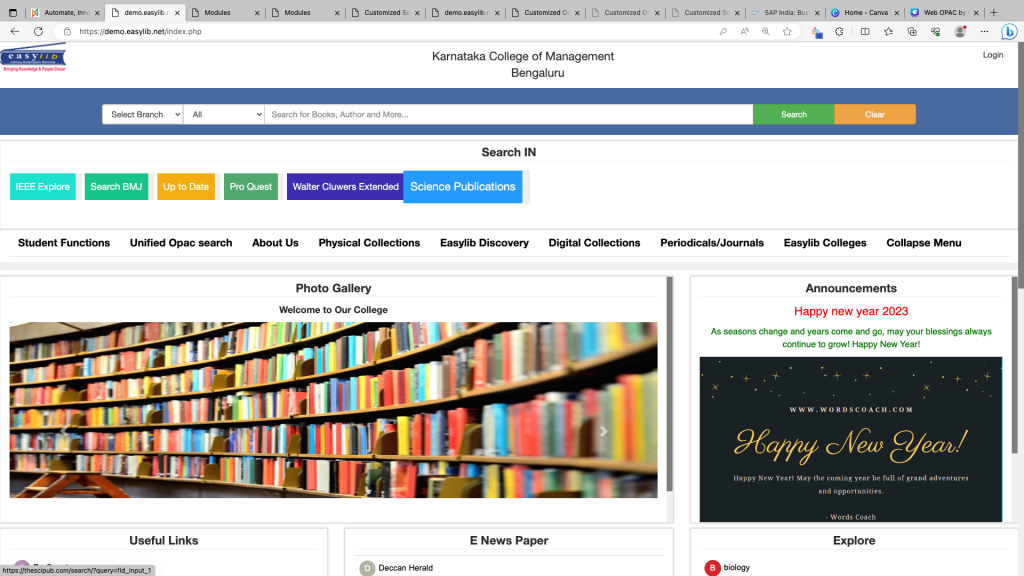The image size is (1024, 576).
Task: Open Browser essentials heart icon
Action: pos(935,31)
